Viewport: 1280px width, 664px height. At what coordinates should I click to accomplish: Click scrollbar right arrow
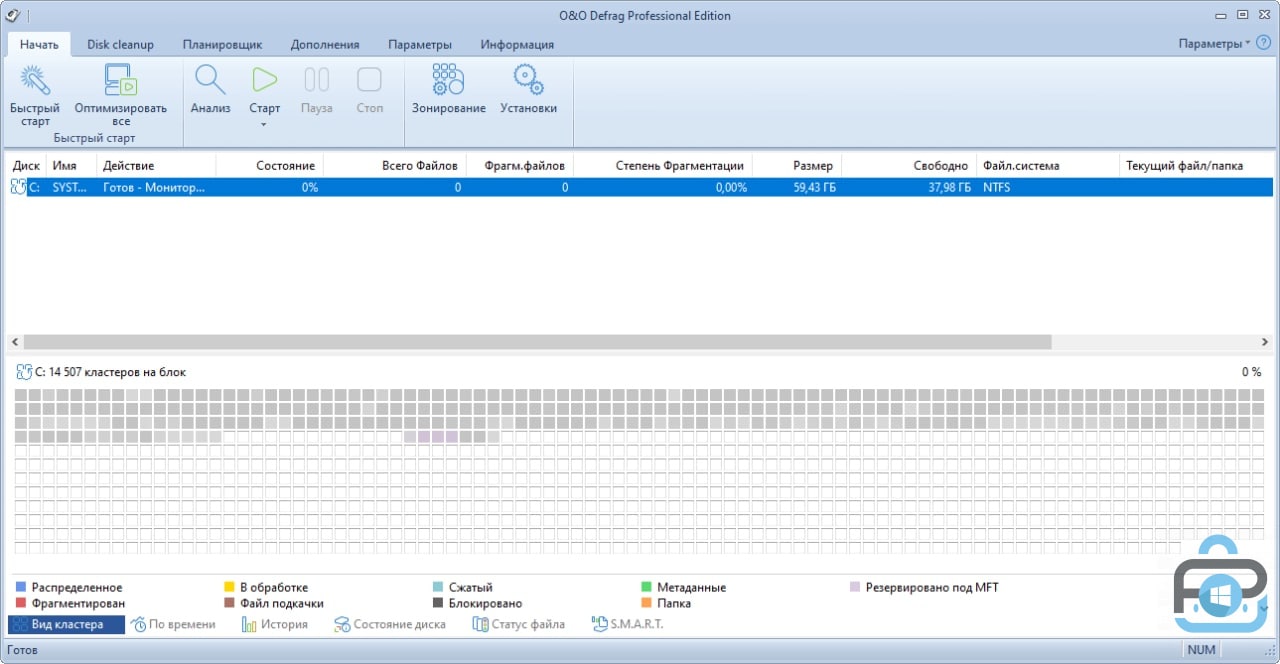click(x=1265, y=342)
